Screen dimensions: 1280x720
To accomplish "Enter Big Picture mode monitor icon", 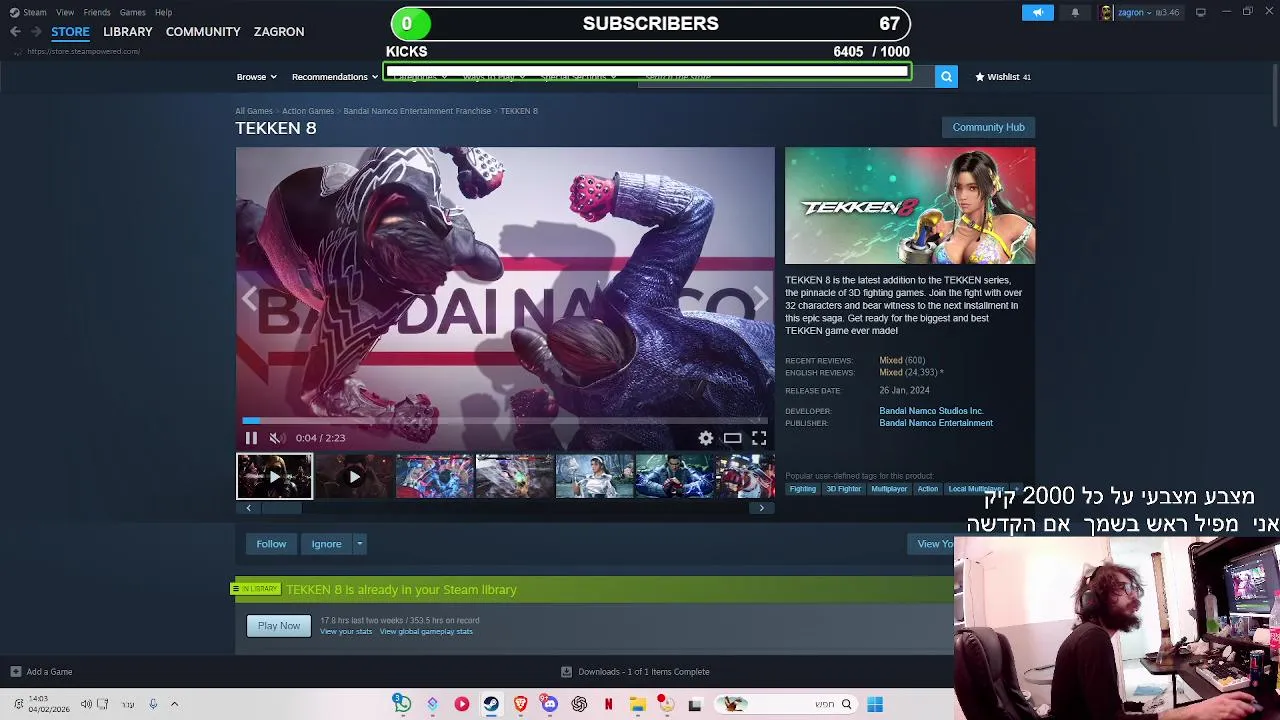I will 1201,12.
